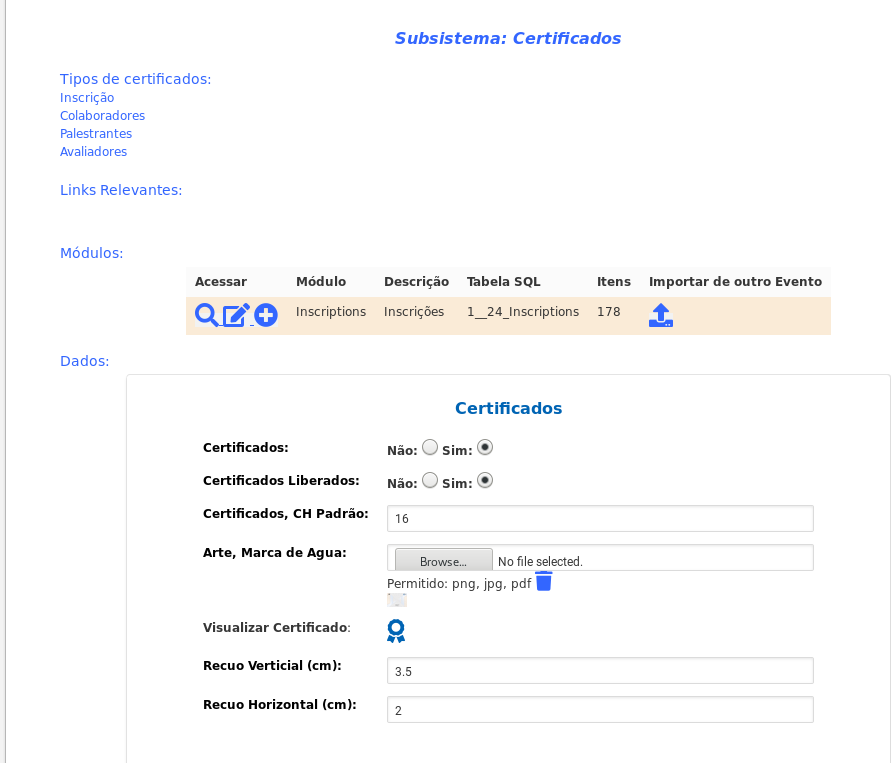Click the 'Subsistema: Certificados' title
The image size is (891, 763).
tap(508, 39)
